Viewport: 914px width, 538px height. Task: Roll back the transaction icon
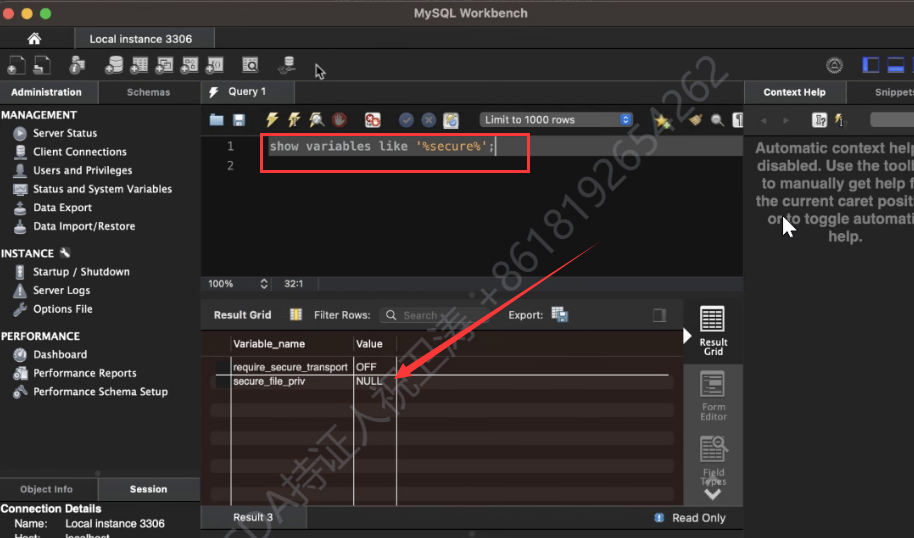[428, 120]
